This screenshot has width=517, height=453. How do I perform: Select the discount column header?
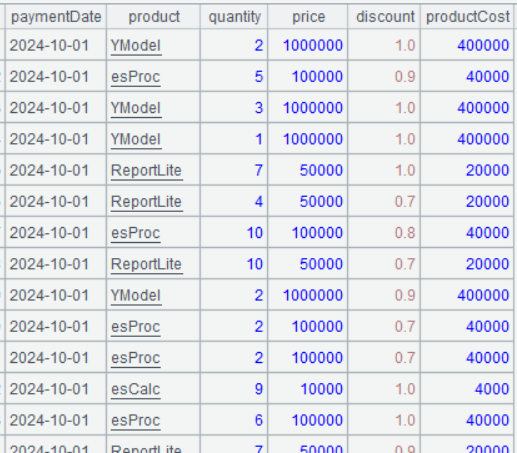(384, 16)
